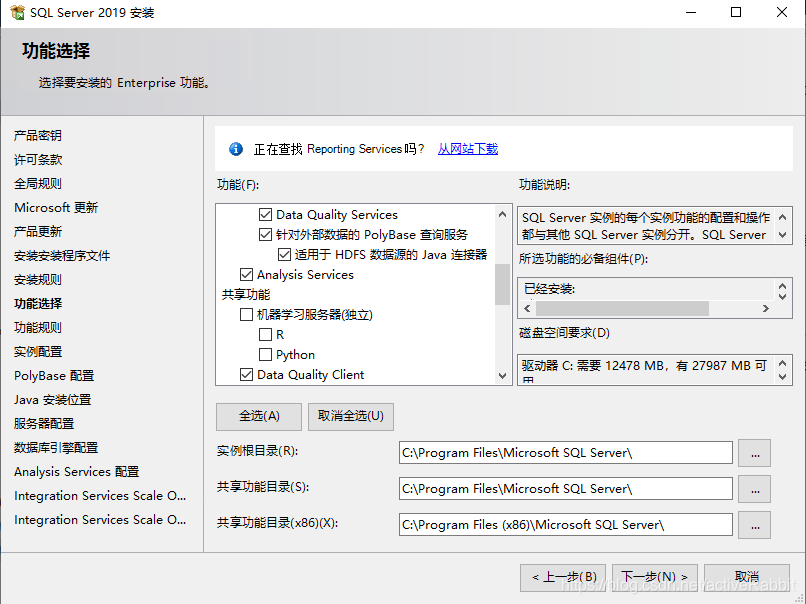The image size is (806, 604).
Task: Toggle the Java connector for HDFS checkbox
Action: point(284,254)
